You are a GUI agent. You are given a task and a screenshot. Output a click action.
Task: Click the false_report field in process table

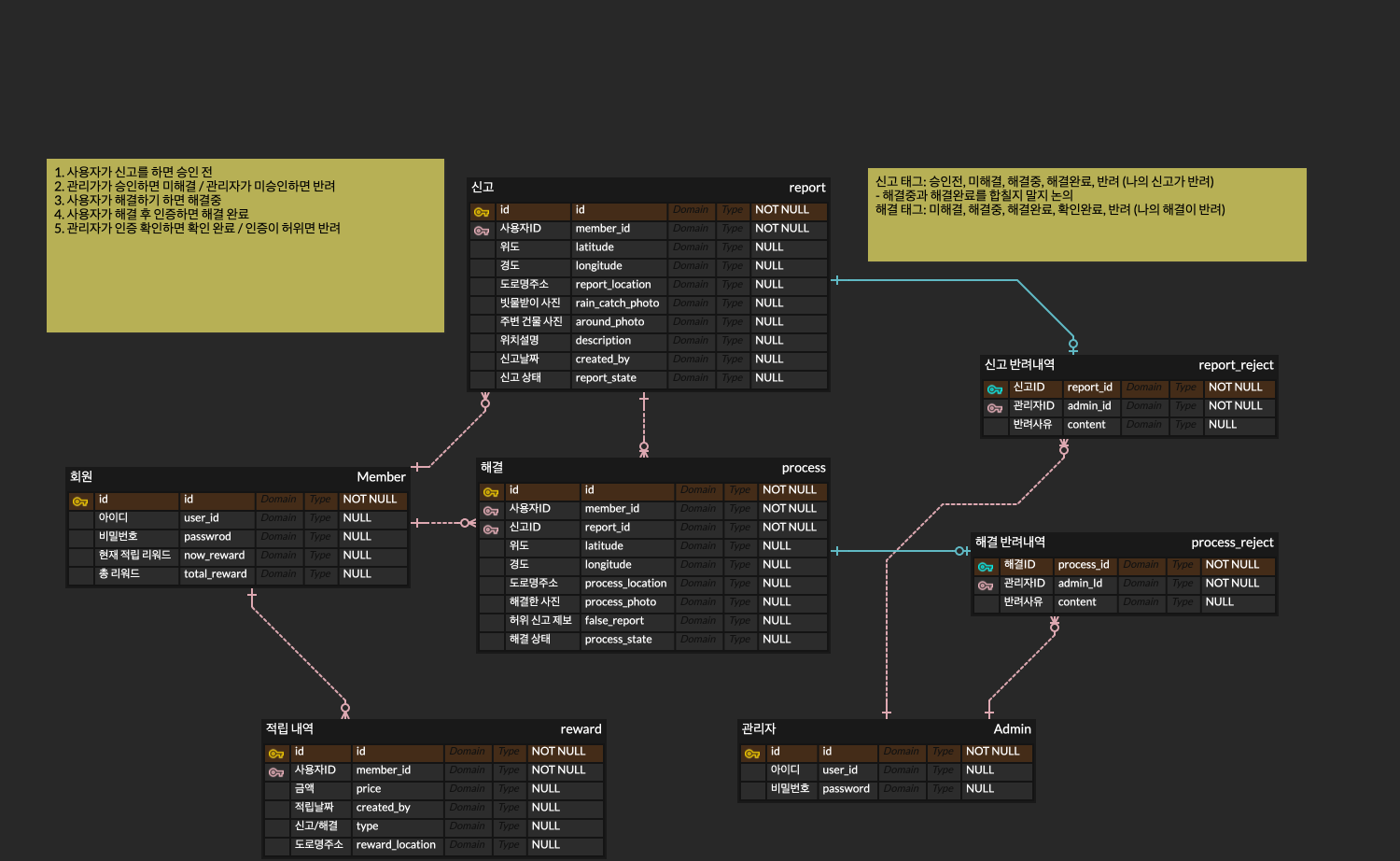coord(614,621)
